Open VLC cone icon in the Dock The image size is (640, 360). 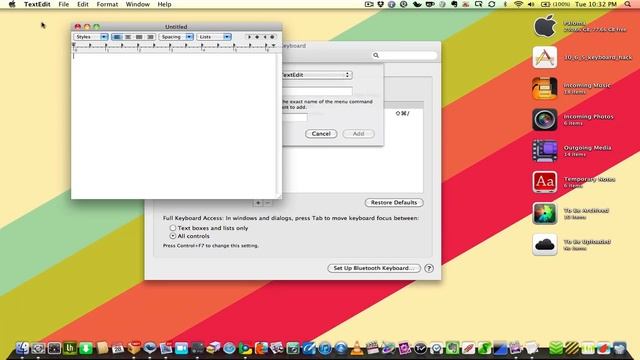357,348
